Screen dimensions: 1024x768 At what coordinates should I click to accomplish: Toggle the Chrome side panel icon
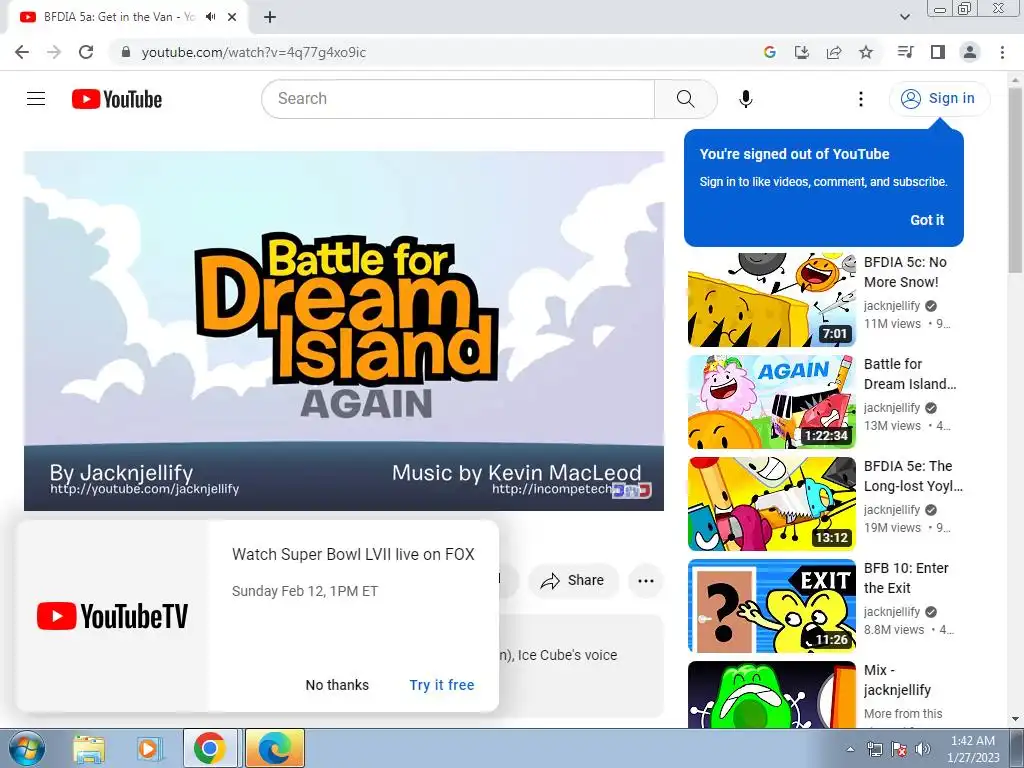(937, 52)
